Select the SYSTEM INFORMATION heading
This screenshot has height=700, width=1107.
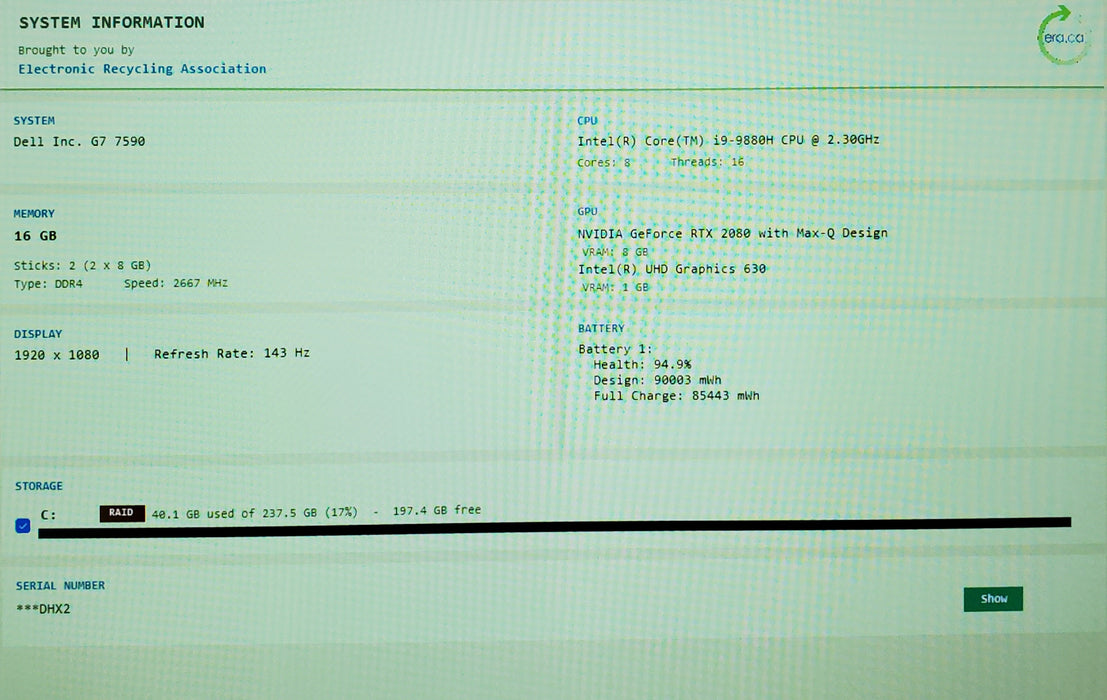click(x=112, y=23)
